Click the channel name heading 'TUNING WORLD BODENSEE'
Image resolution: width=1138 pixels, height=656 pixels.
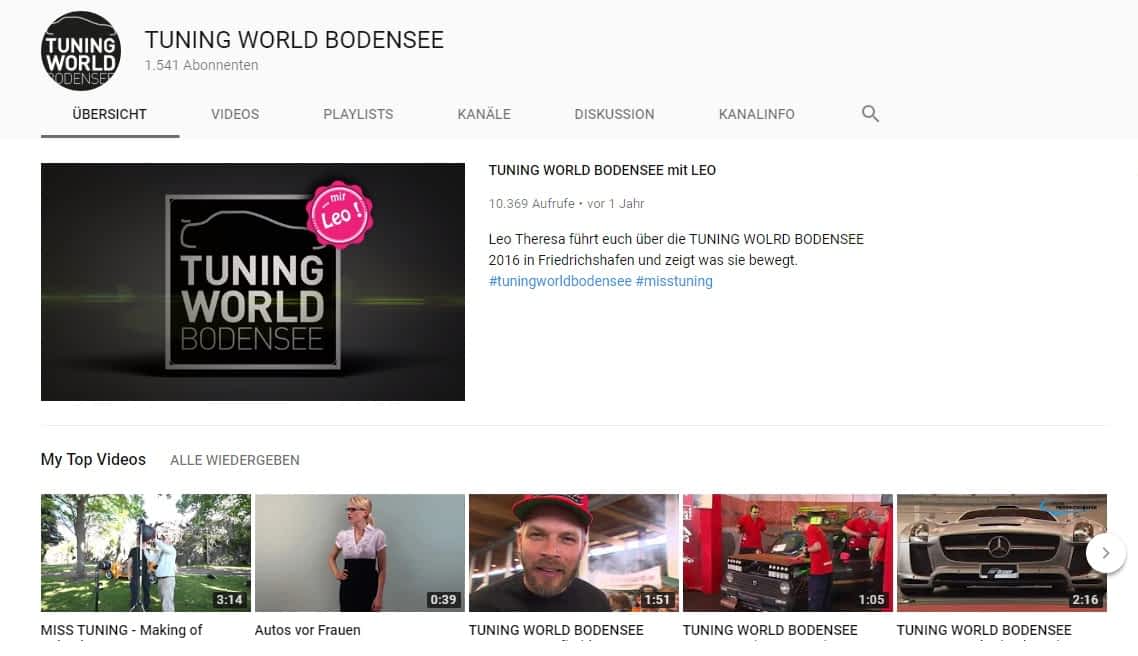point(294,40)
